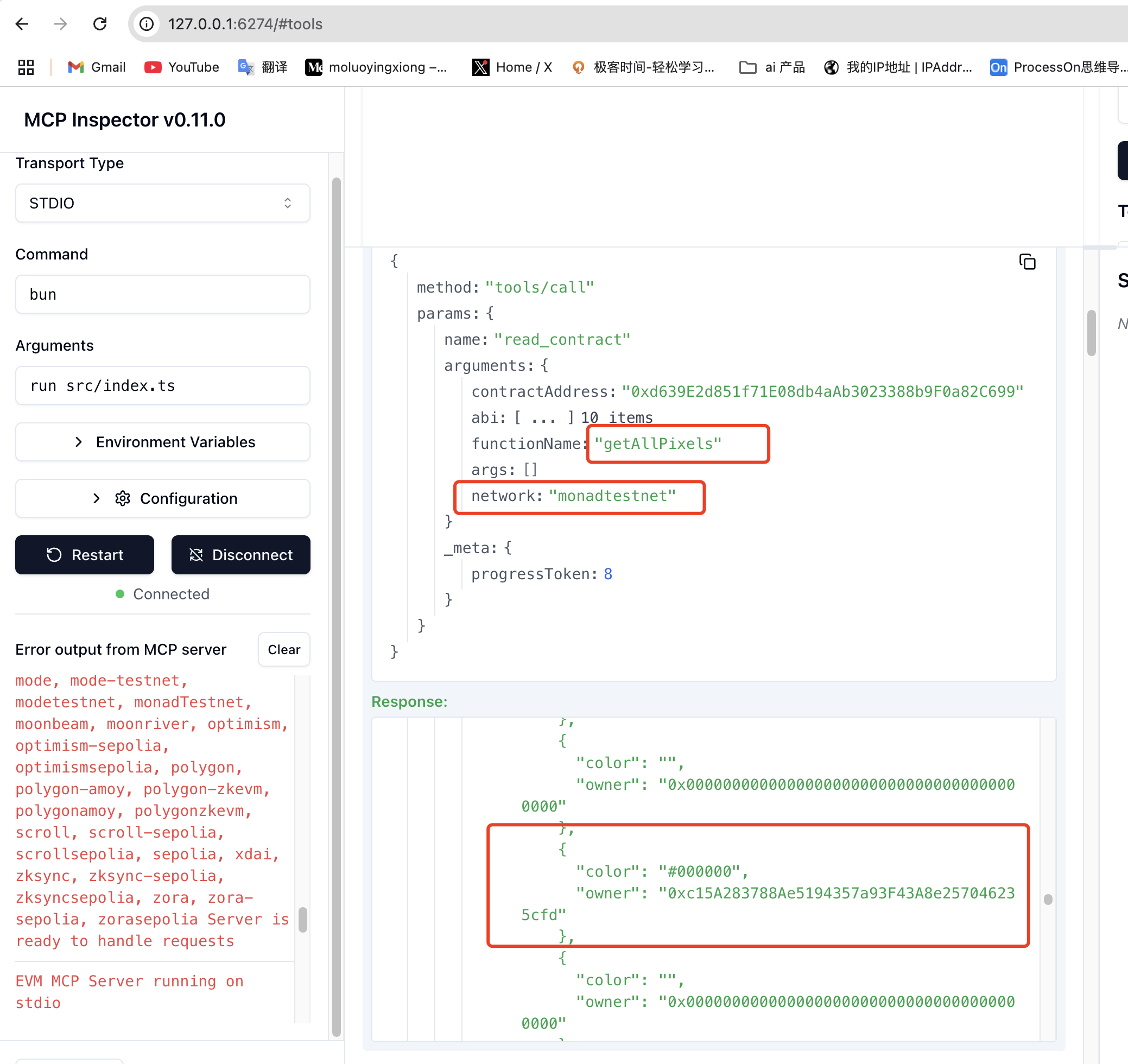The image size is (1128, 1064).
Task: Click the progressToken value 8
Action: (609, 574)
